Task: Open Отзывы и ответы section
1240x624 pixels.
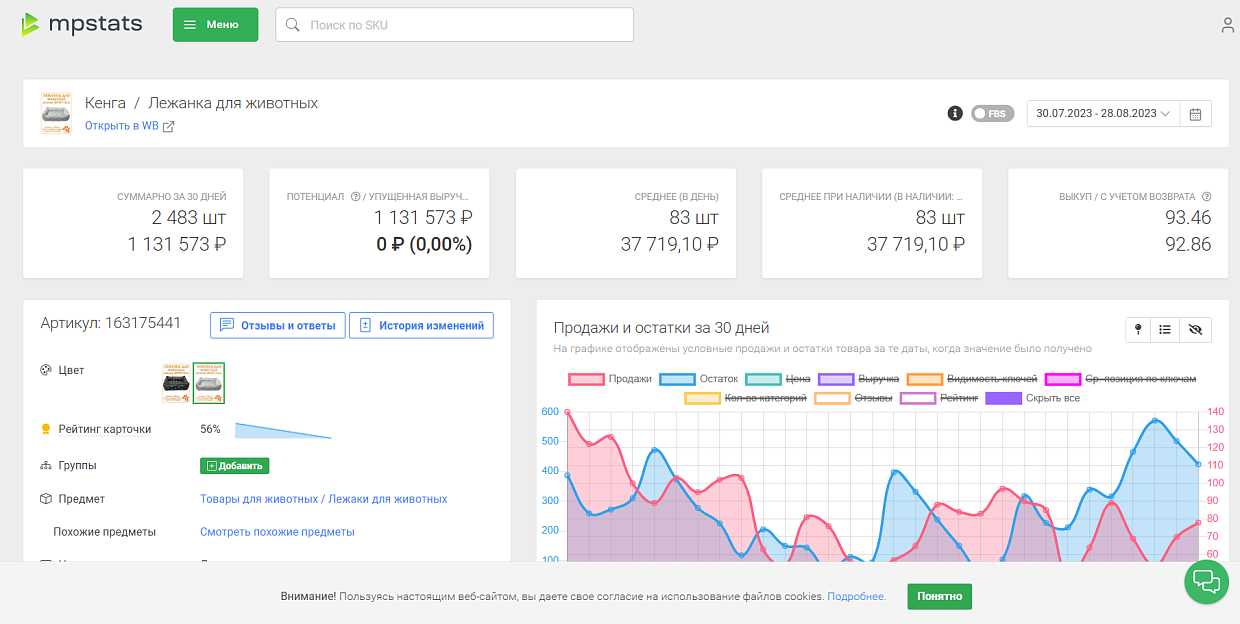Action: point(278,325)
